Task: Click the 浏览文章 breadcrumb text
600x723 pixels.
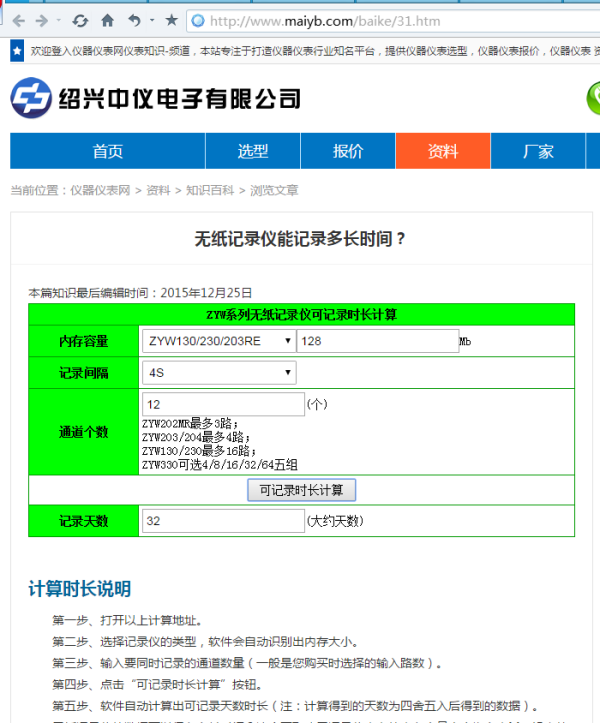Action: (274, 190)
